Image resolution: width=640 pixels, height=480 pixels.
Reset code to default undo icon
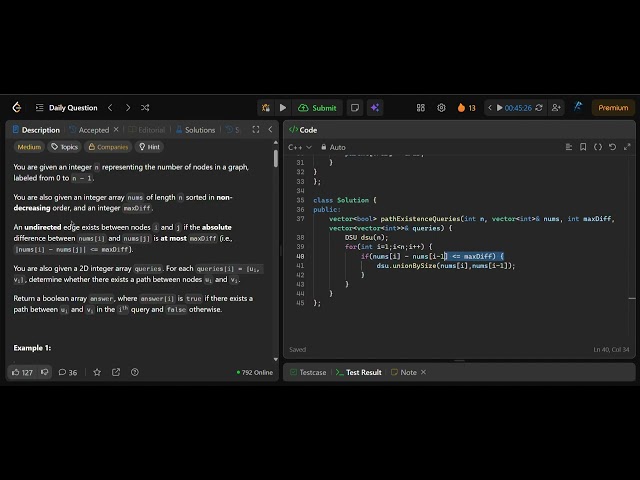click(612, 147)
